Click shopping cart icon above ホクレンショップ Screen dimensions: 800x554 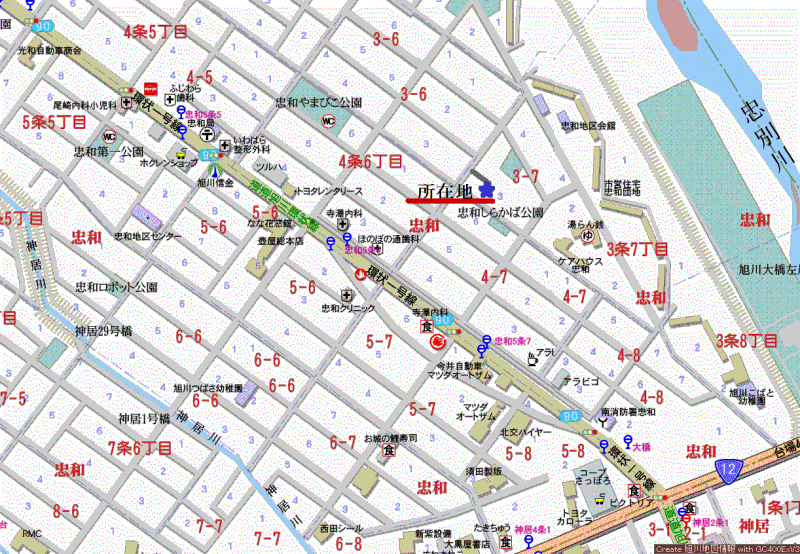[x=181, y=153]
